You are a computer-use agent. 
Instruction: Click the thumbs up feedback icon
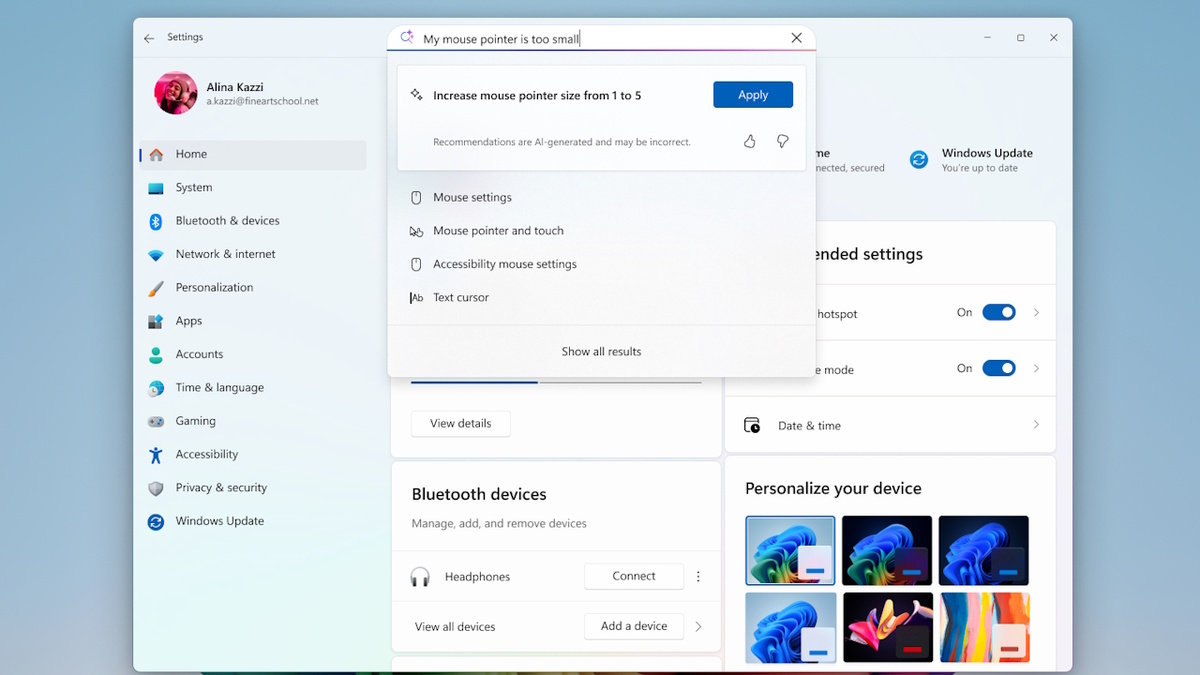coord(750,142)
